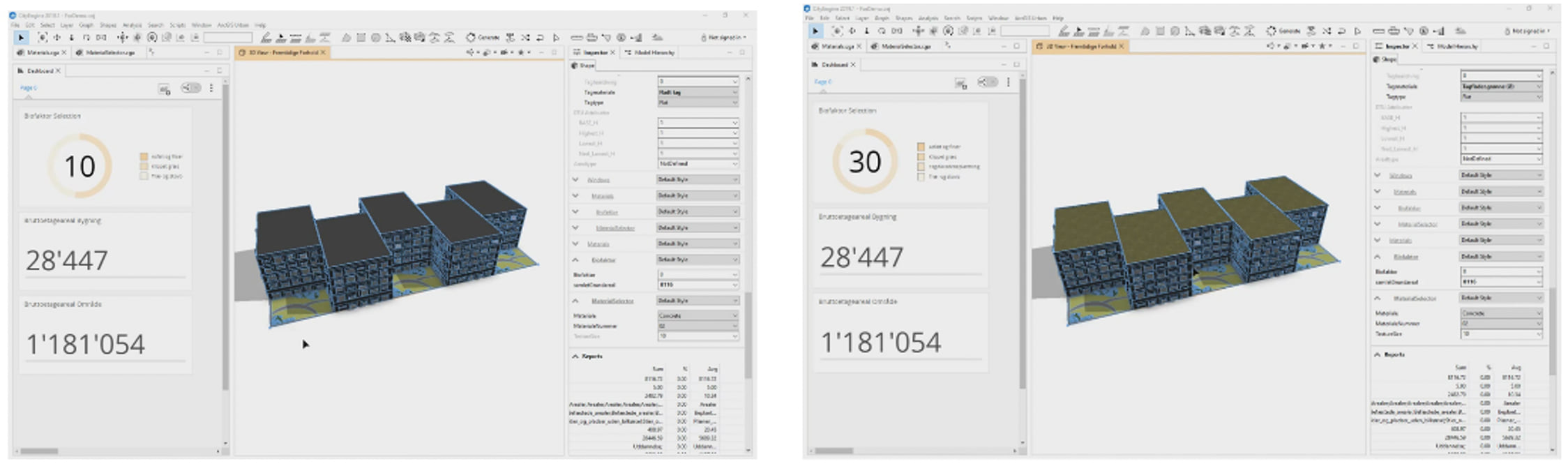Click the Shape sub-tab in left Inspector
This screenshot has width=1568, height=473.
(x=584, y=66)
